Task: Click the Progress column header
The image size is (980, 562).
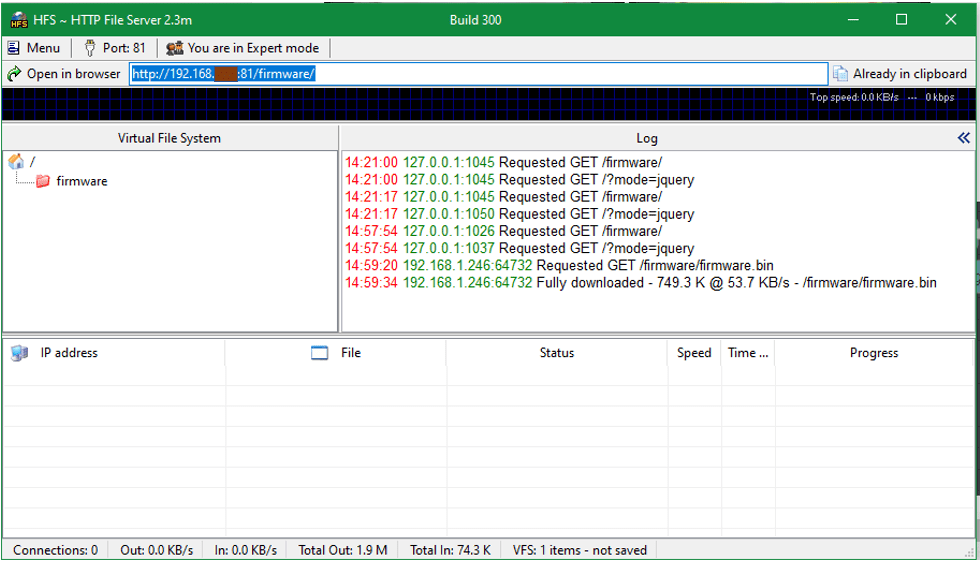Action: (x=873, y=353)
